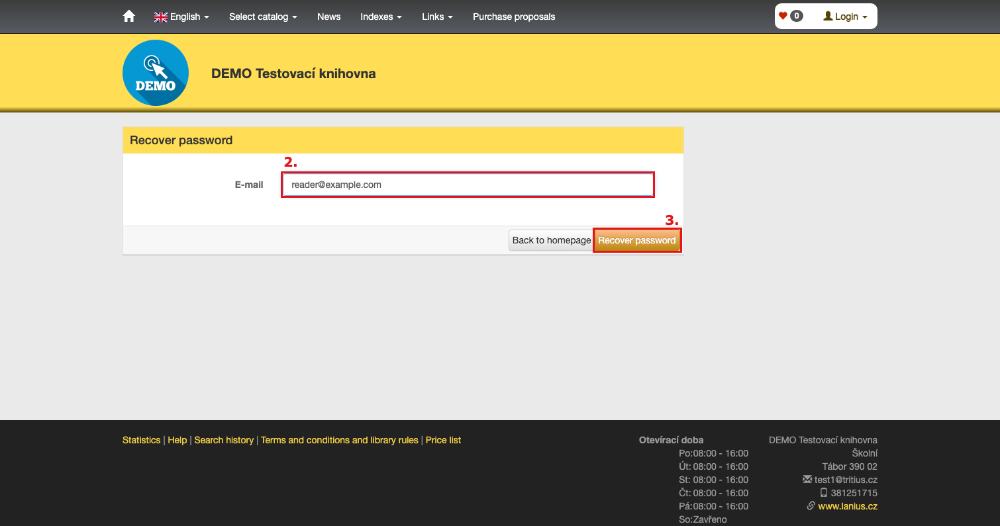Expand the Select catalog dropdown
This screenshot has width=1000, height=526.
coord(263,17)
